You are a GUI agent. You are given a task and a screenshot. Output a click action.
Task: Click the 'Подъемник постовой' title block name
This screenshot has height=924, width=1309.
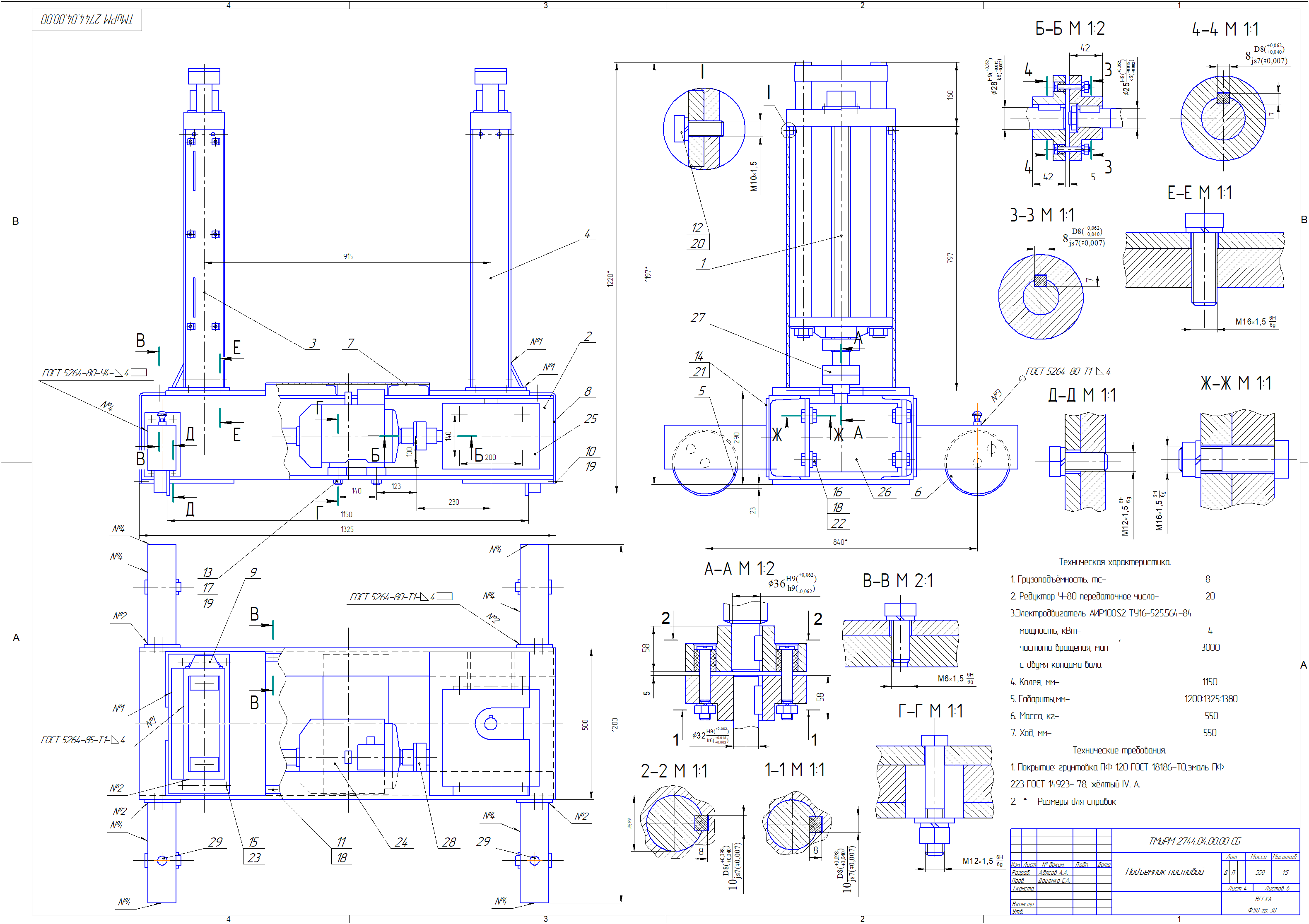coord(1164,871)
